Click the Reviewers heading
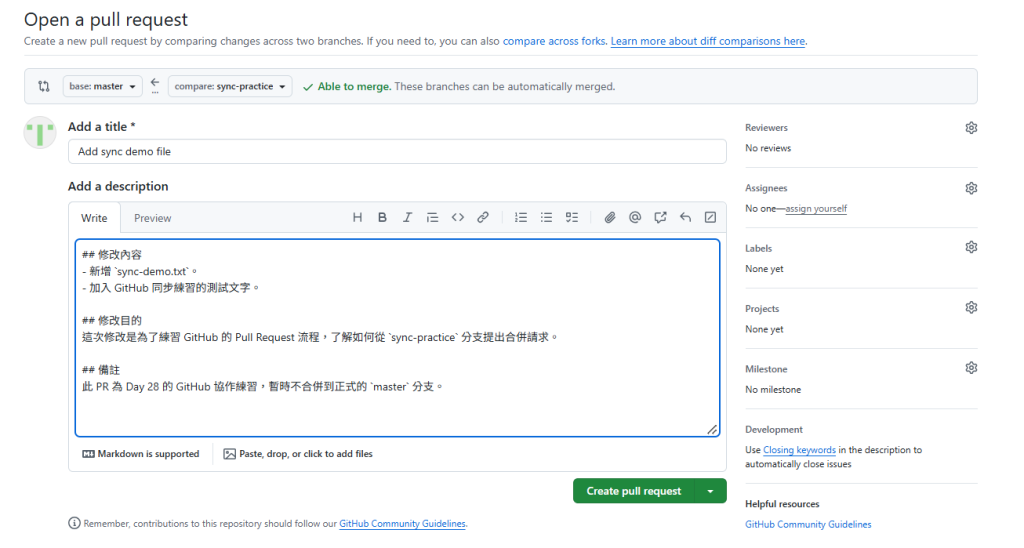Image resolution: width=1024 pixels, height=548 pixels. tap(766, 128)
